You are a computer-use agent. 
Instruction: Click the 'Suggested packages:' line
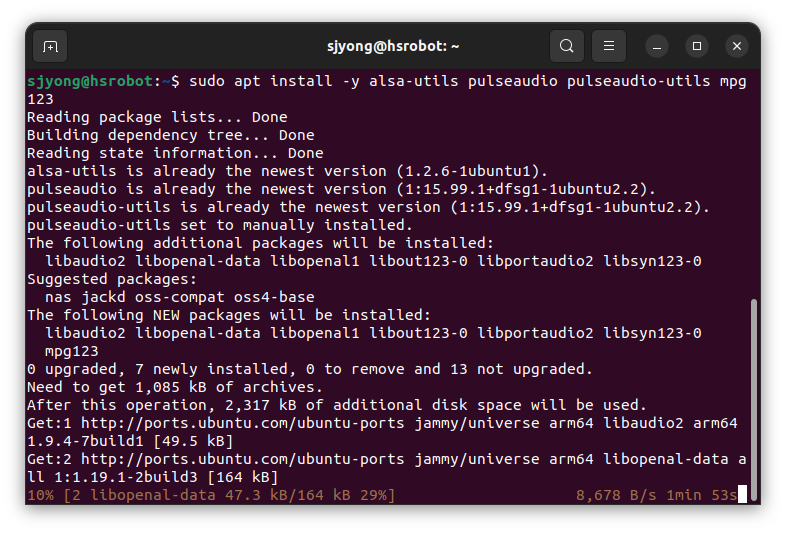112,279
